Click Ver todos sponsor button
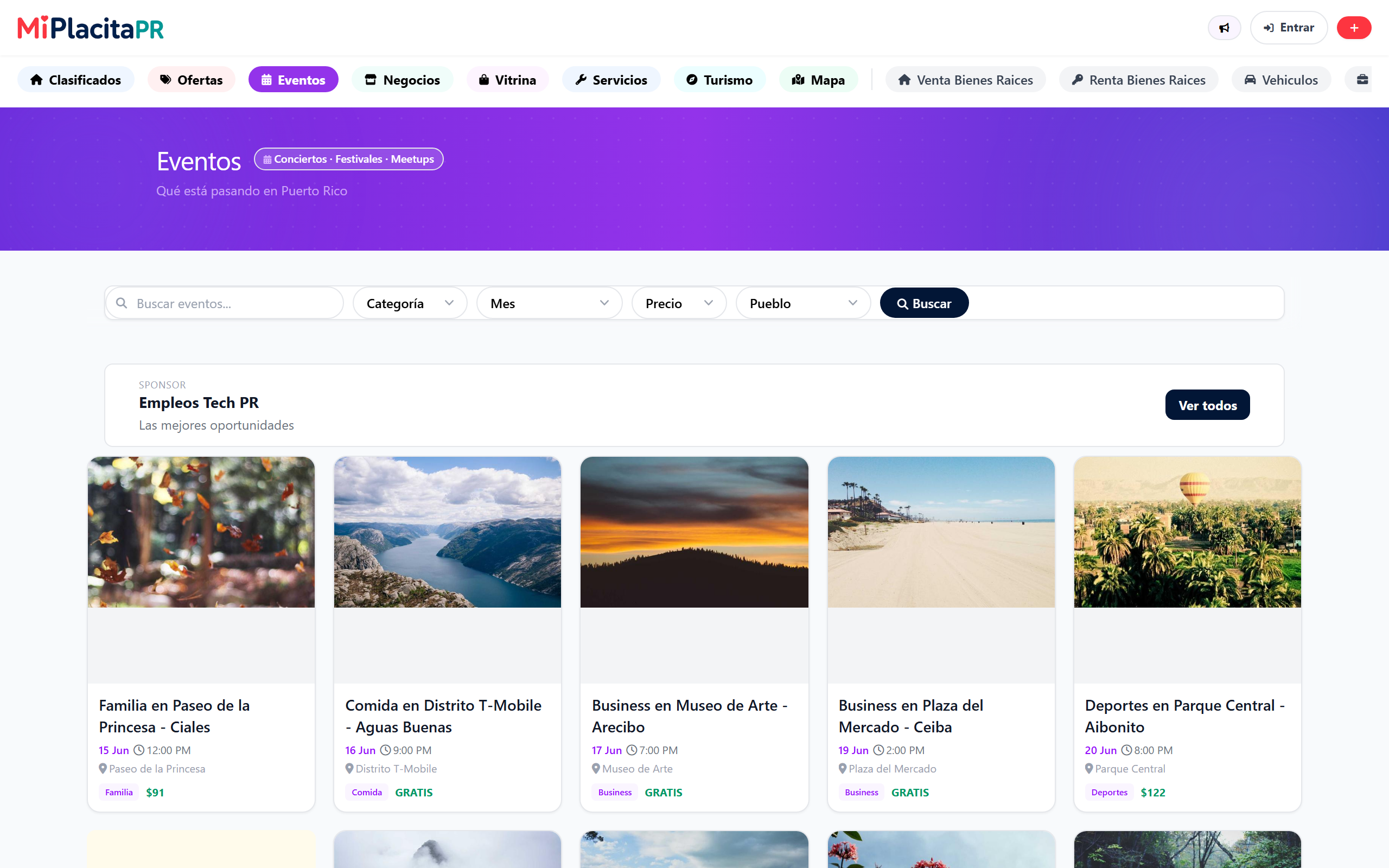 click(1207, 405)
